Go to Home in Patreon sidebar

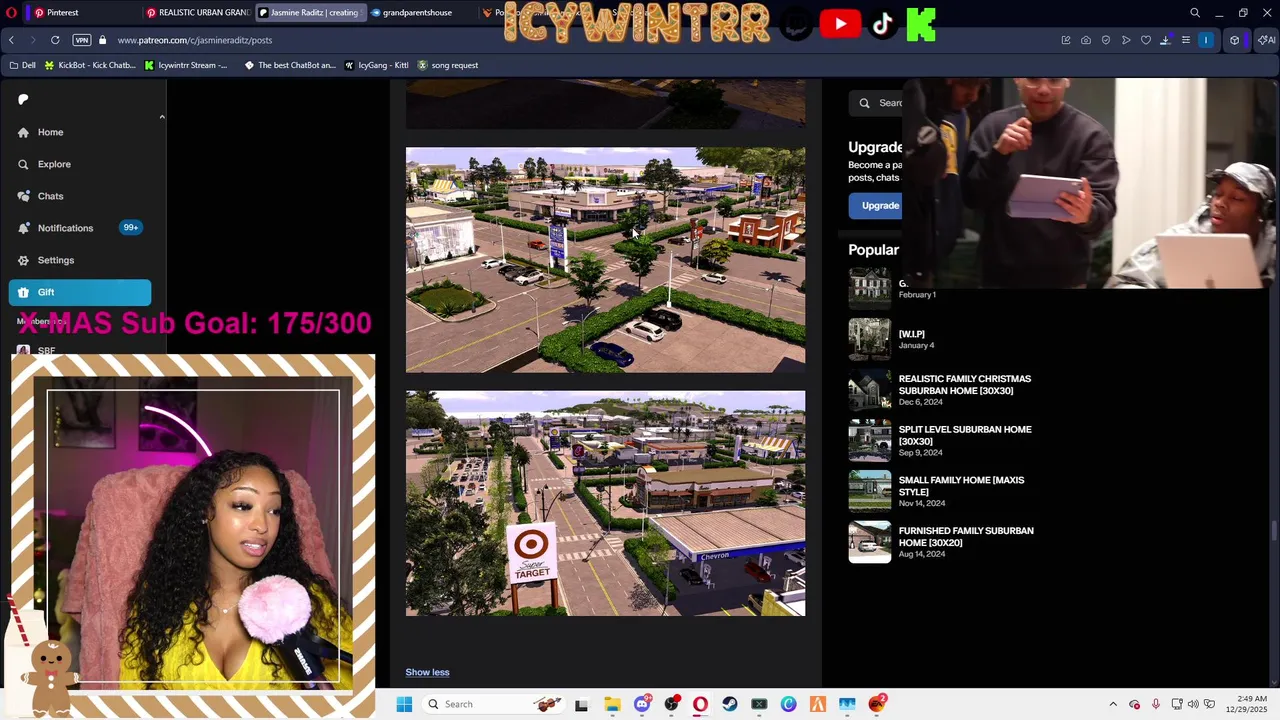point(50,132)
